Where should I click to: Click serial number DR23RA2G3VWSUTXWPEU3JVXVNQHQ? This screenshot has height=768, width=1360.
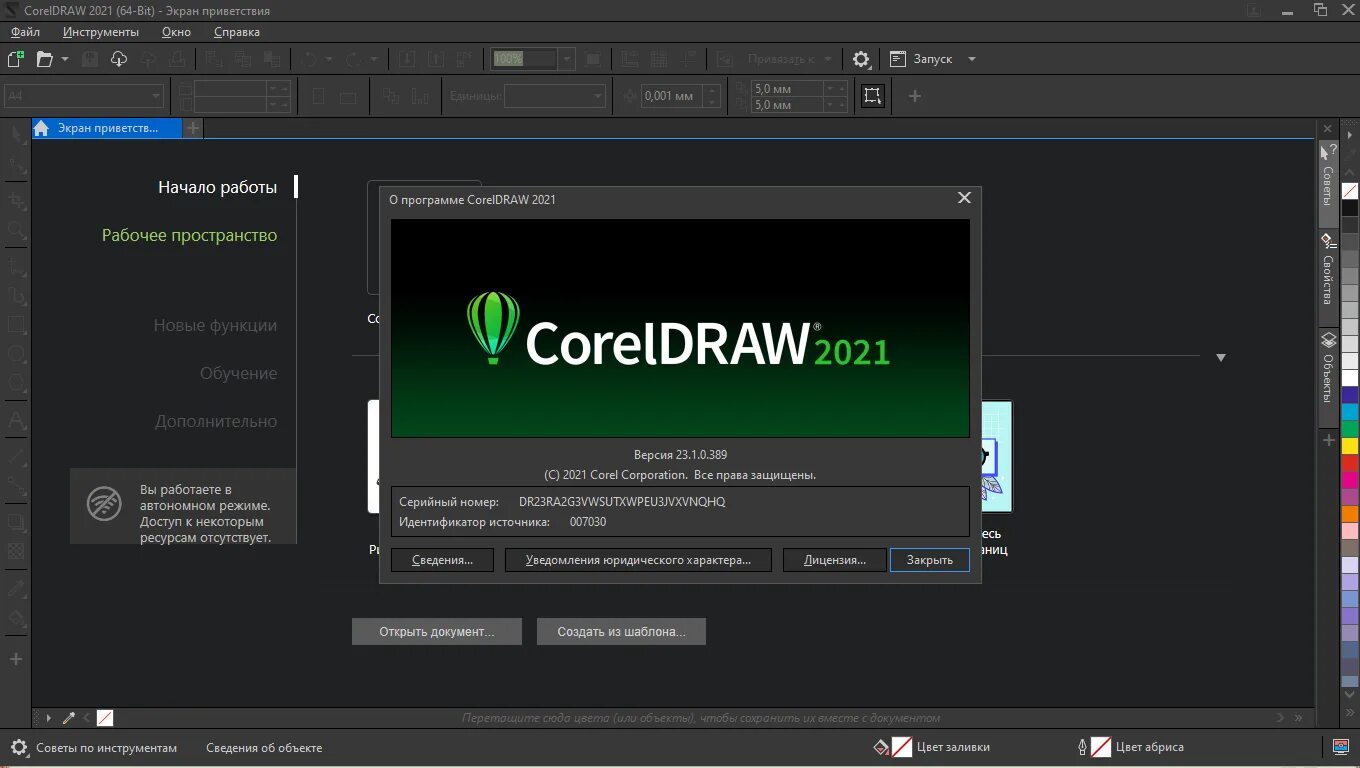pyautogui.click(x=622, y=502)
